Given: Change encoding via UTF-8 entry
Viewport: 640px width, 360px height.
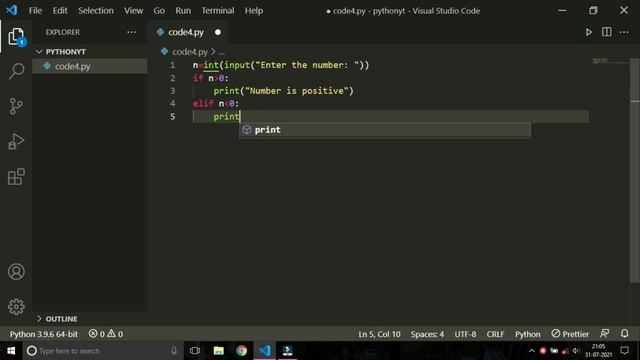Looking at the screenshot, I should tap(465, 334).
